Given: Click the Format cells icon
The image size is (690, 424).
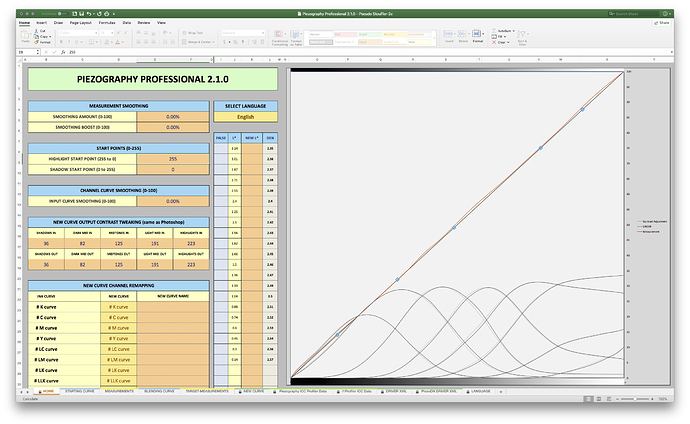Looking at the screenshot, I should pyautogui.click(x=477, y=34).
